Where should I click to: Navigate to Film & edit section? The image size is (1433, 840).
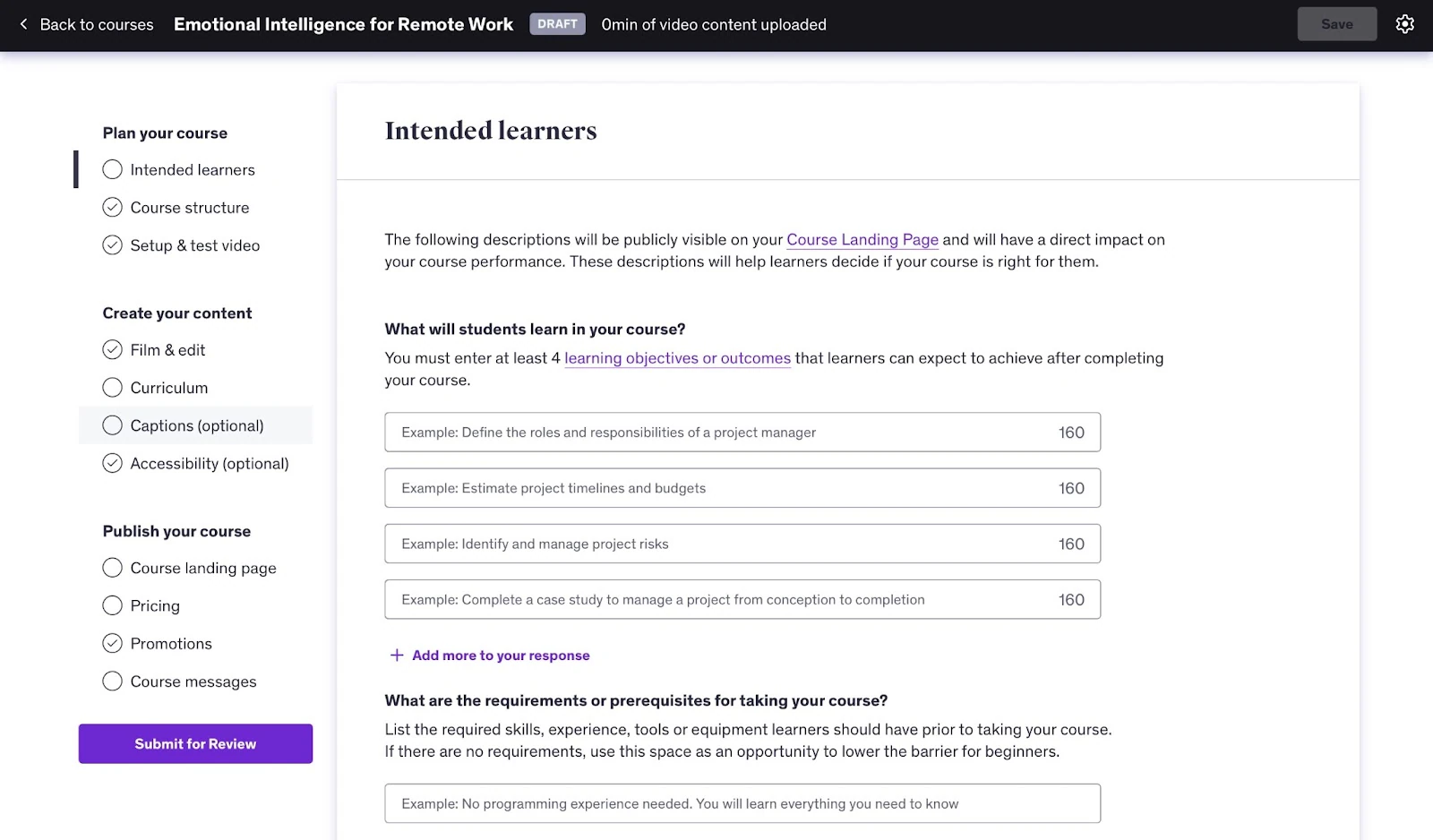[167, 350]
